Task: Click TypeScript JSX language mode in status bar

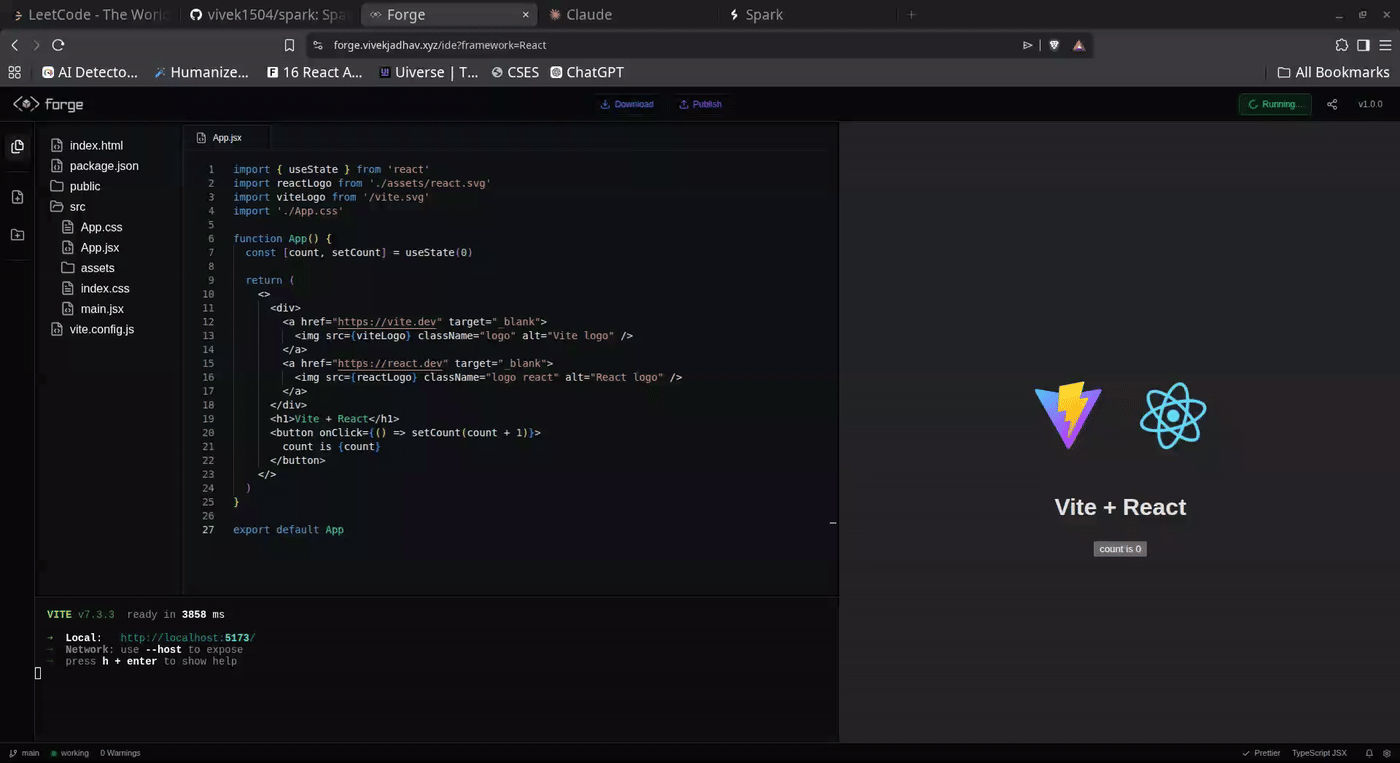Action: point(1319,753)
